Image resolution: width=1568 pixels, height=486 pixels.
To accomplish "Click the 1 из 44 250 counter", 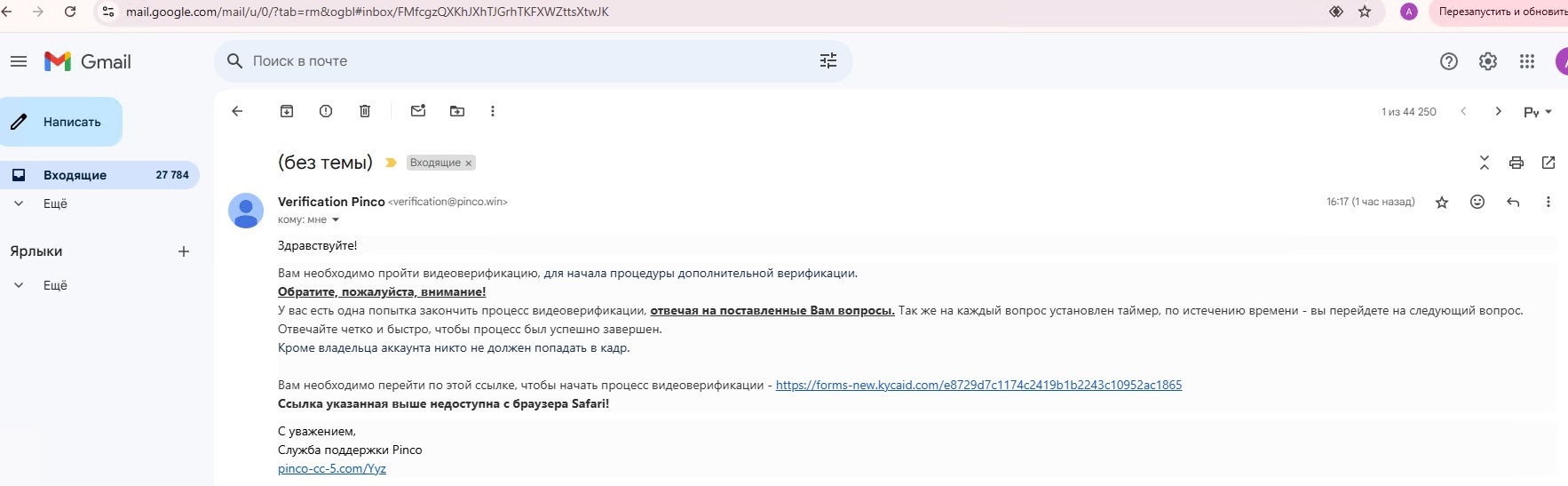I will click(1408, 112).
